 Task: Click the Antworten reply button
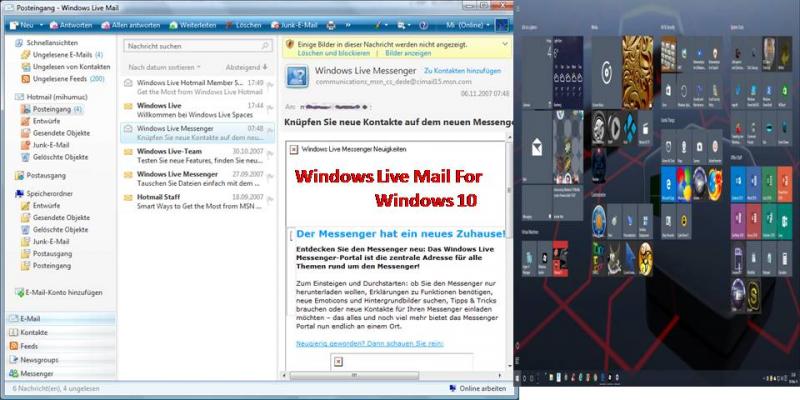[x=71, y=25]
